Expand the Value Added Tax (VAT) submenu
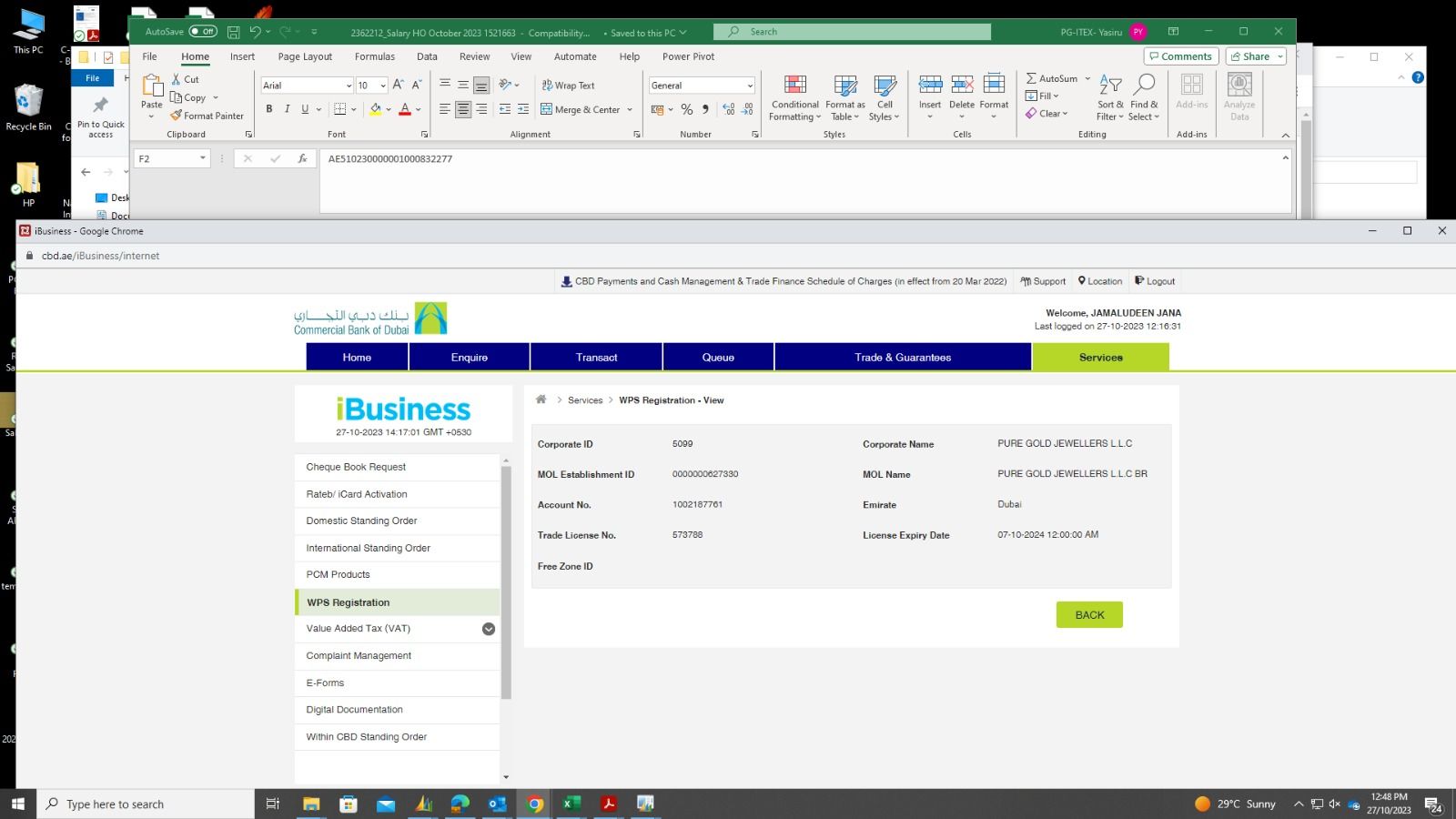This screenshot has height=819, width=1456. coord(489,629)
